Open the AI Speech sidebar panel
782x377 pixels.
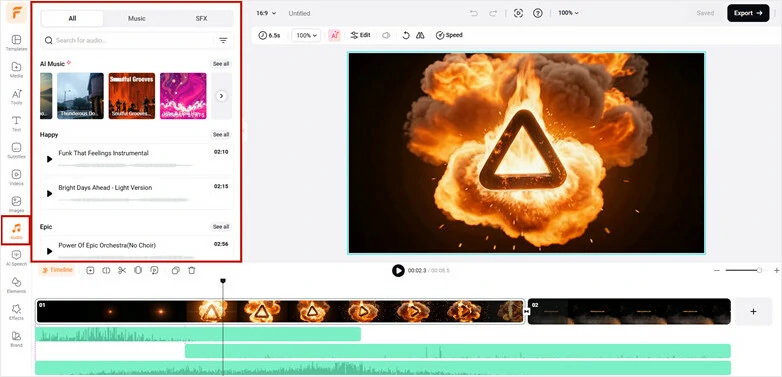16,258
